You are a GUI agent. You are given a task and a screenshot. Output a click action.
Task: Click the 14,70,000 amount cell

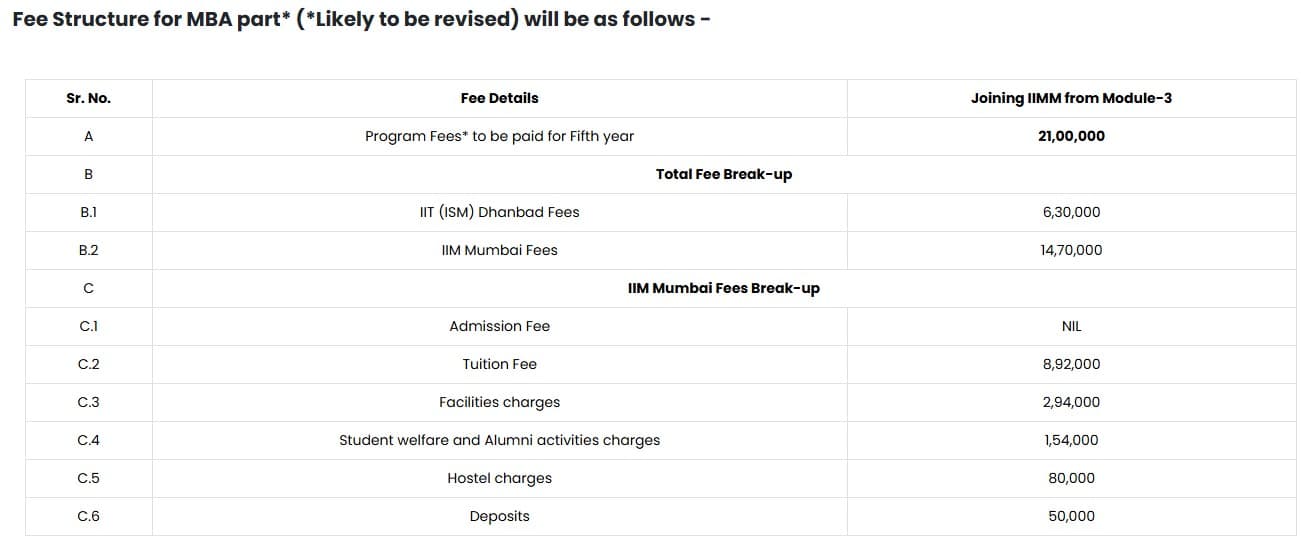[1071, 250]
